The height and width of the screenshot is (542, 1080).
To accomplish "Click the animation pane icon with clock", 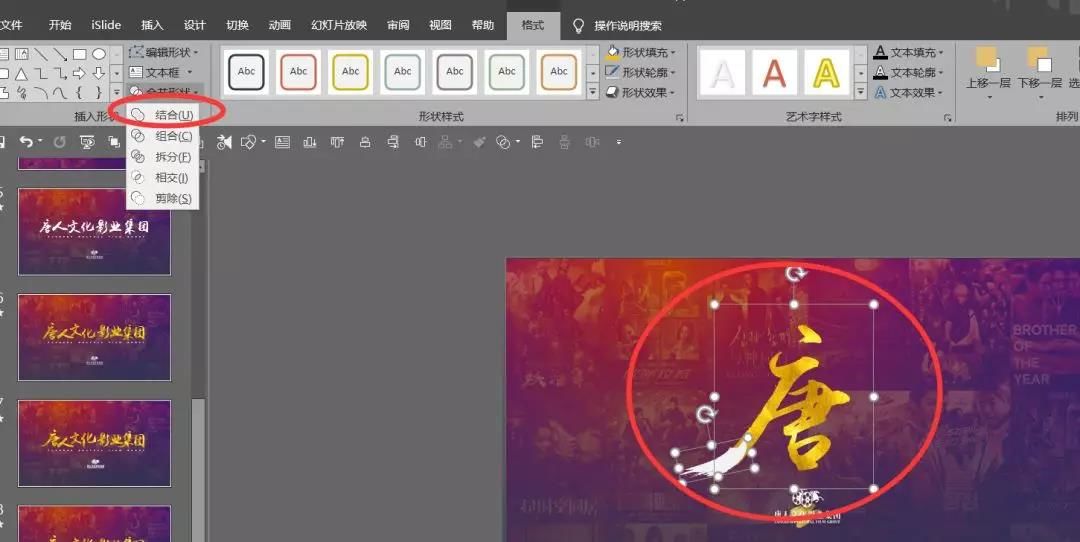I will tap(224, 142).
